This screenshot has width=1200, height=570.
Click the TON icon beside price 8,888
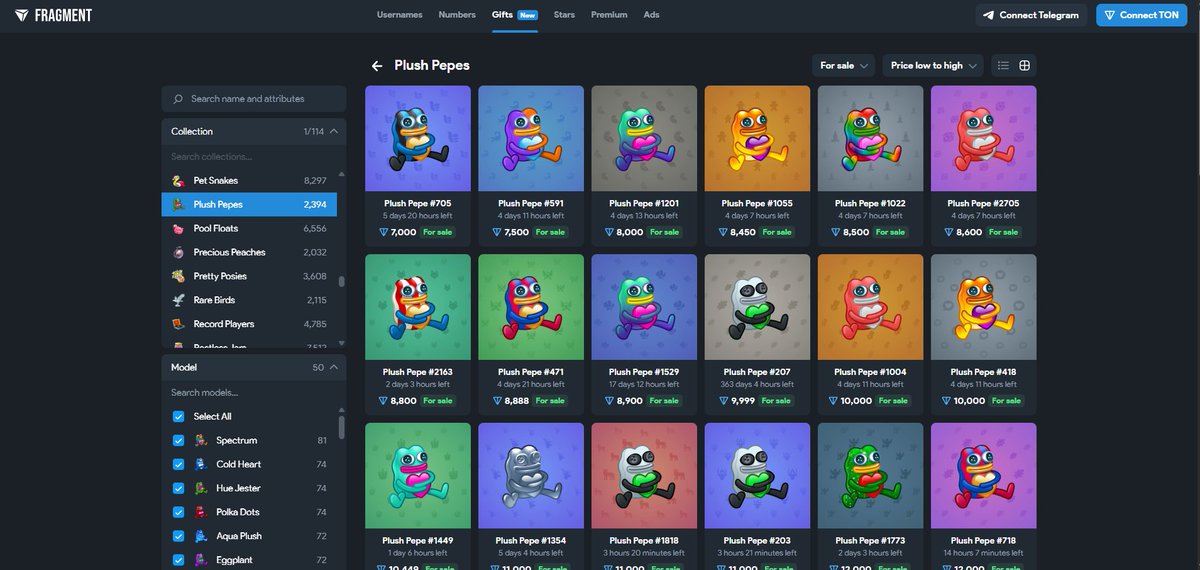497,401
